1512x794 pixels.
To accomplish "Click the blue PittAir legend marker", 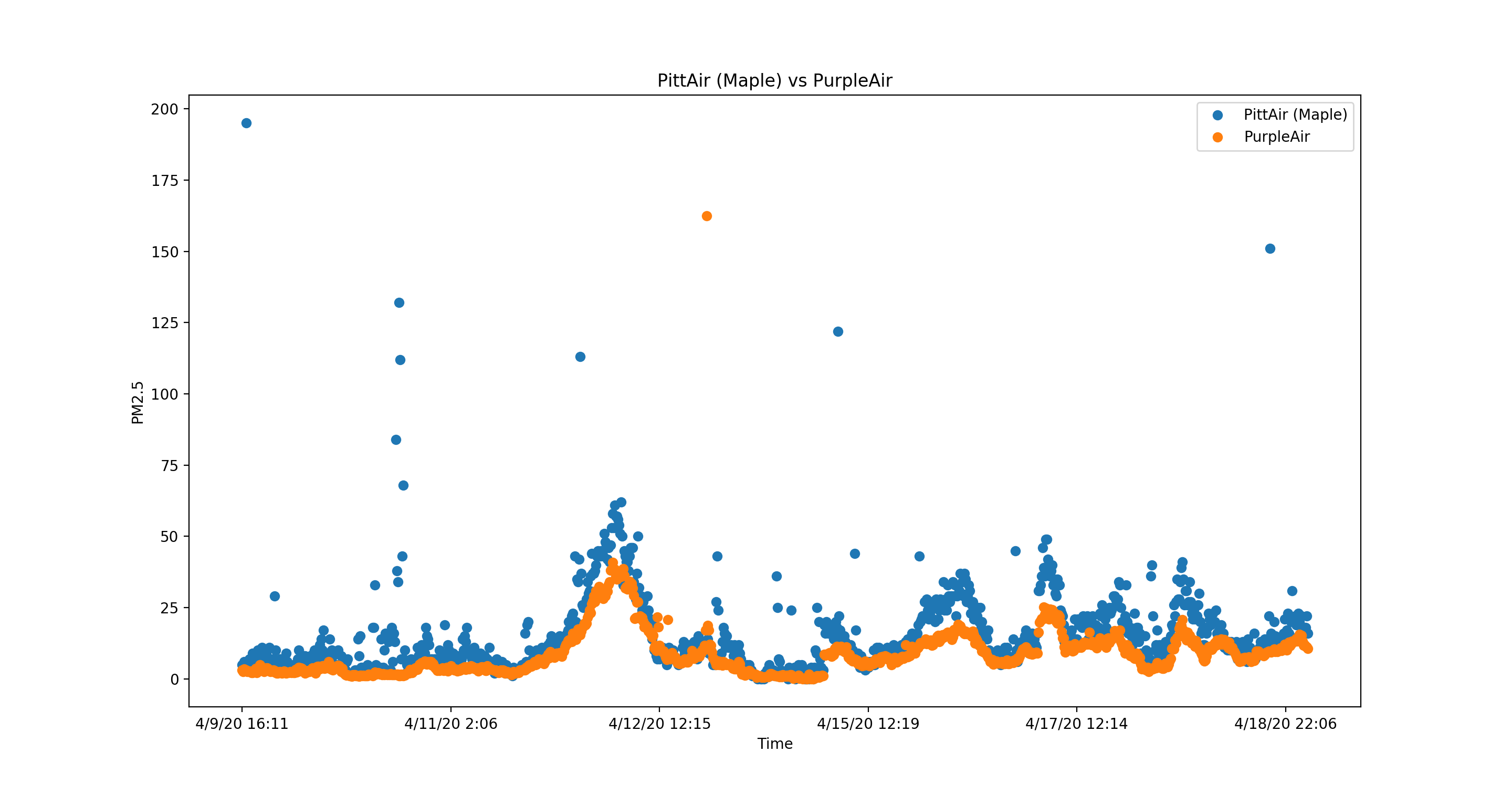I will [x=1218, y=115].
